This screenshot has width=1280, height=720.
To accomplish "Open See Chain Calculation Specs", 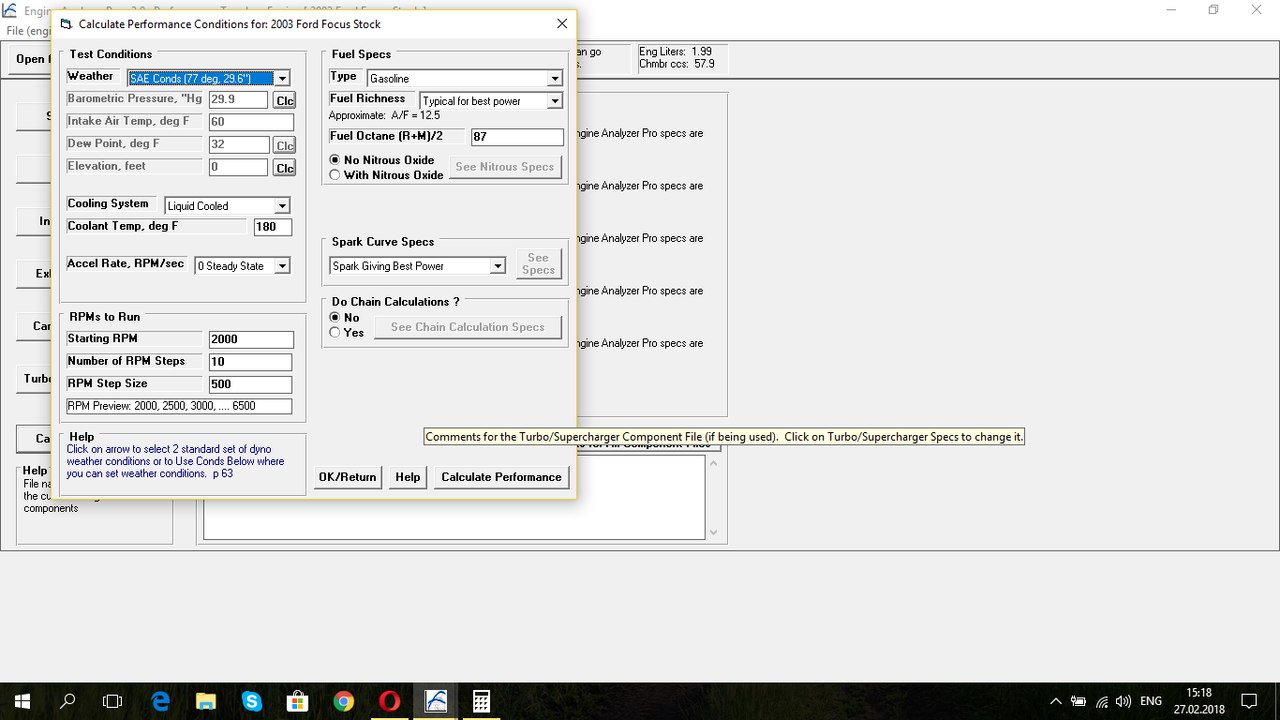I will click(468, 327).
